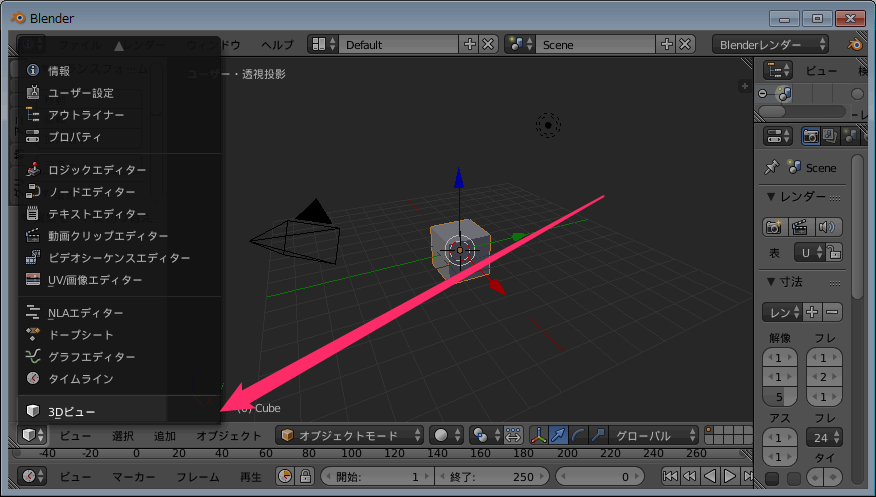Open the オブジェクトモード mode dropdown
Image resolution: width=876 pixels, height=497 pixels.
[x=349, y=435]
